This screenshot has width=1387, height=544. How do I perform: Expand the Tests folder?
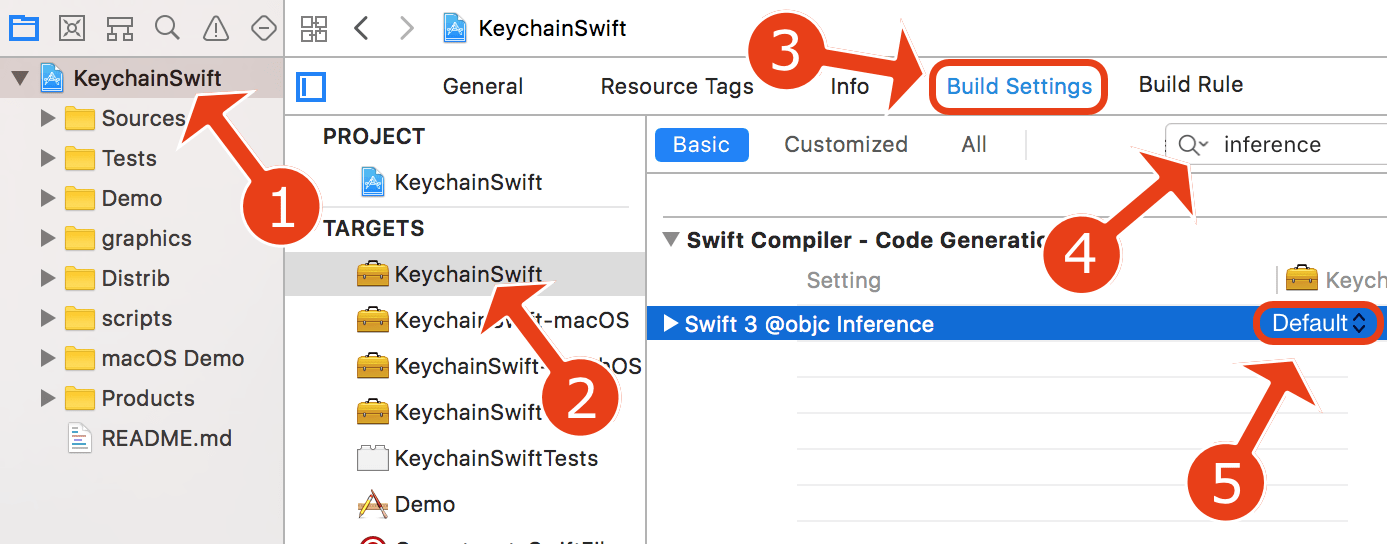pos(48,158)
